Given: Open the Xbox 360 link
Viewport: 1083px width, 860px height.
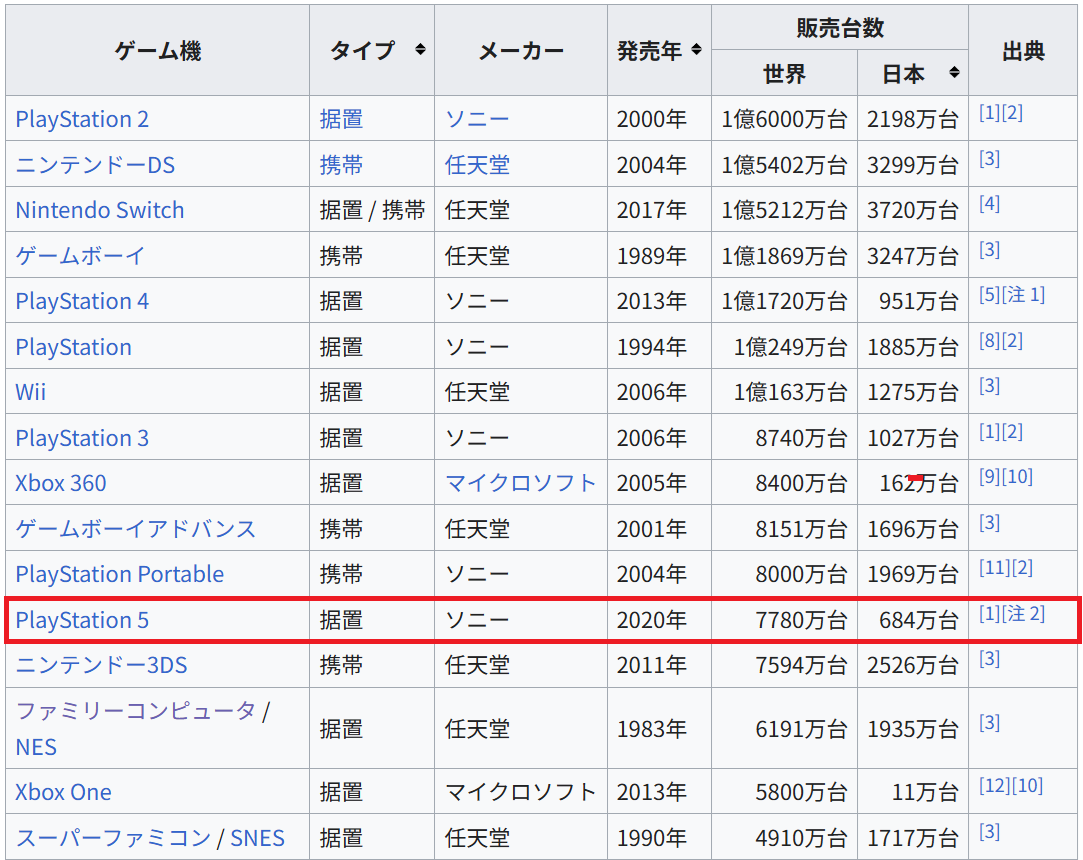Looking at the screenshot, I should tap(61, 483).
